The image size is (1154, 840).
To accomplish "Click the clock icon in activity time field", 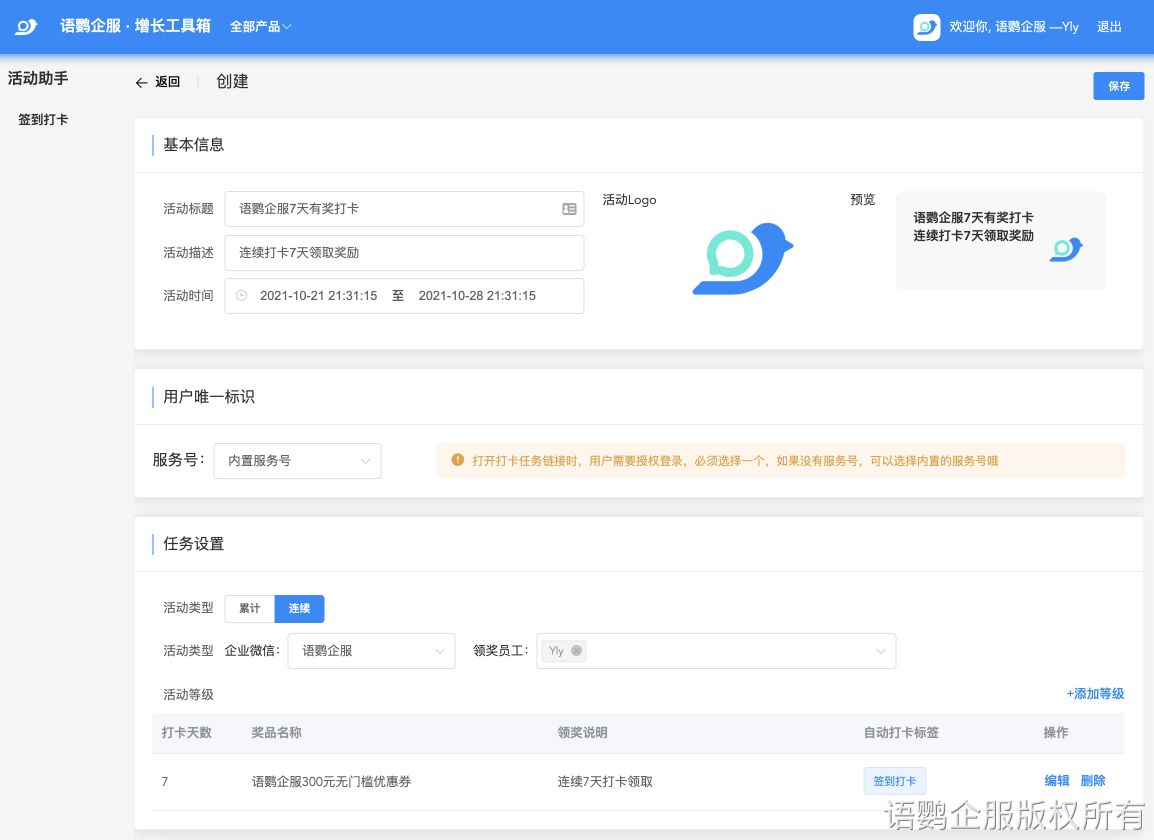I will point(241,296).
